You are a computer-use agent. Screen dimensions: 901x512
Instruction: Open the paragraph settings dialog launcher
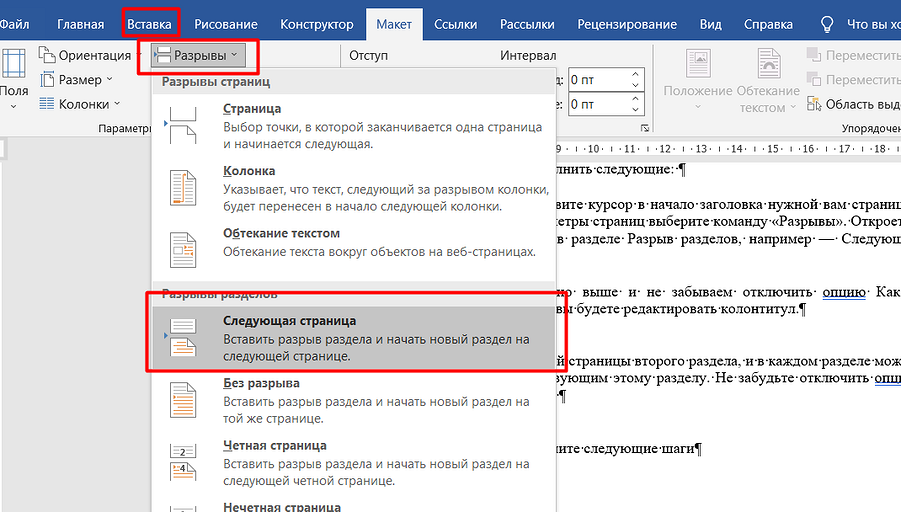click(x=645, y=129)
